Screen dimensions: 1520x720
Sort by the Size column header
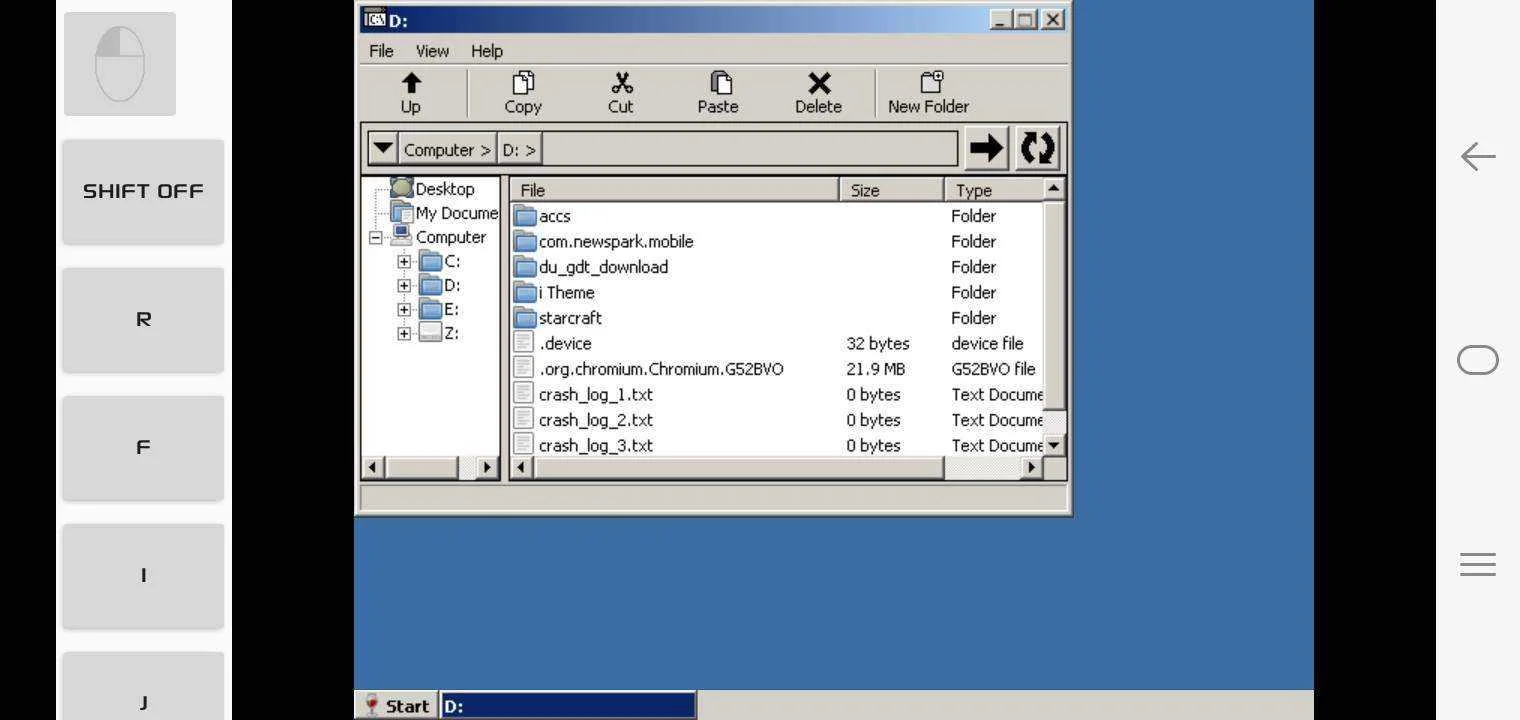[892, 190]
